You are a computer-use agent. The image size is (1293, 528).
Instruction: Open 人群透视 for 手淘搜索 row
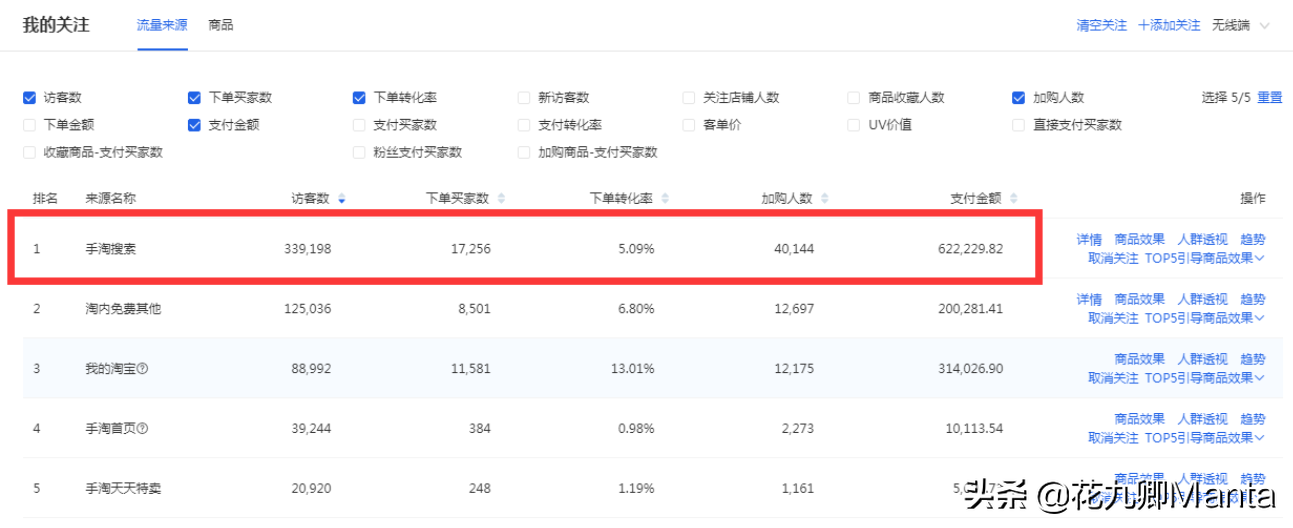1203,240
